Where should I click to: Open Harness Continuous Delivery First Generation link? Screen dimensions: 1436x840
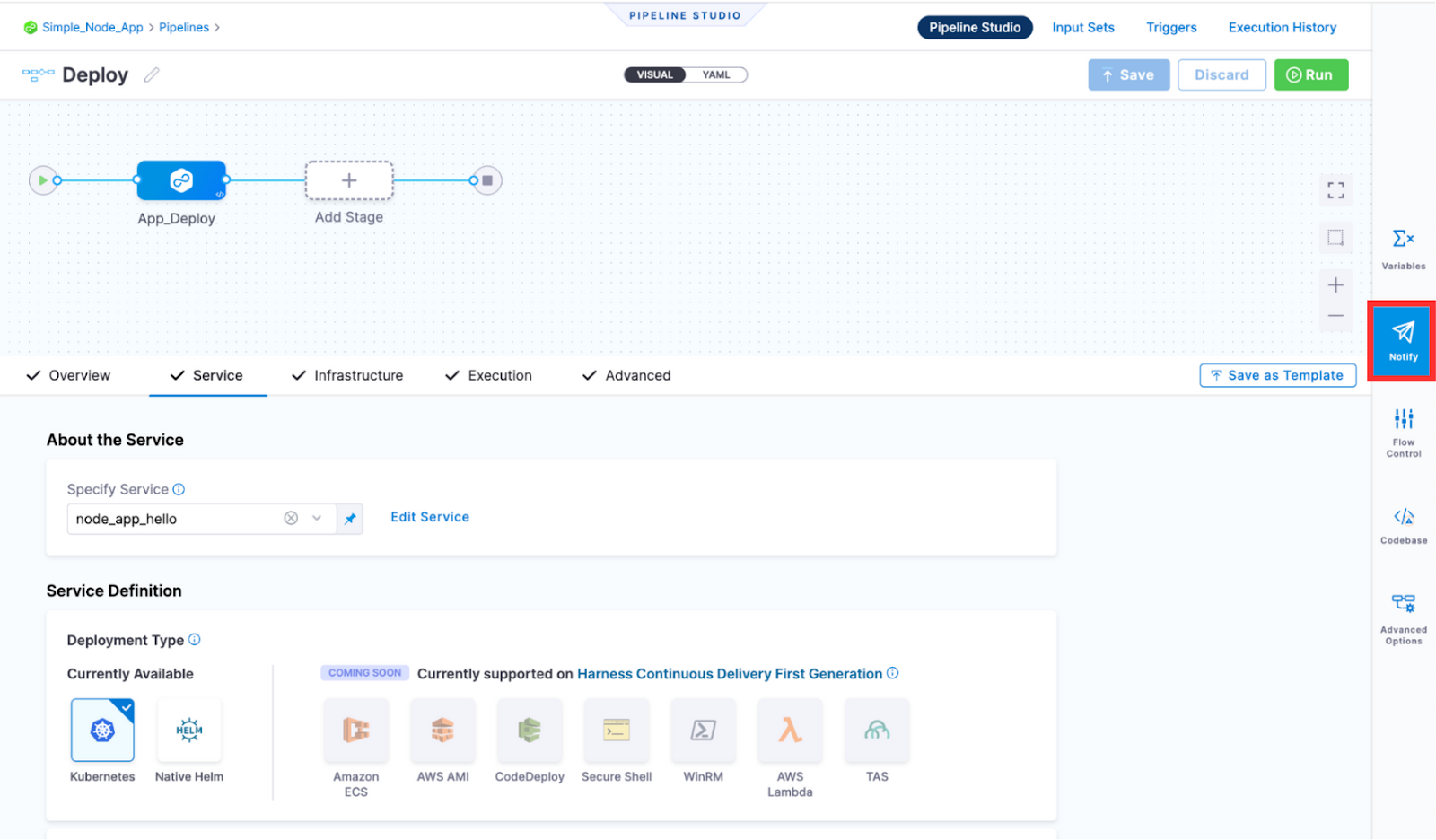click(x=730, y=674)
